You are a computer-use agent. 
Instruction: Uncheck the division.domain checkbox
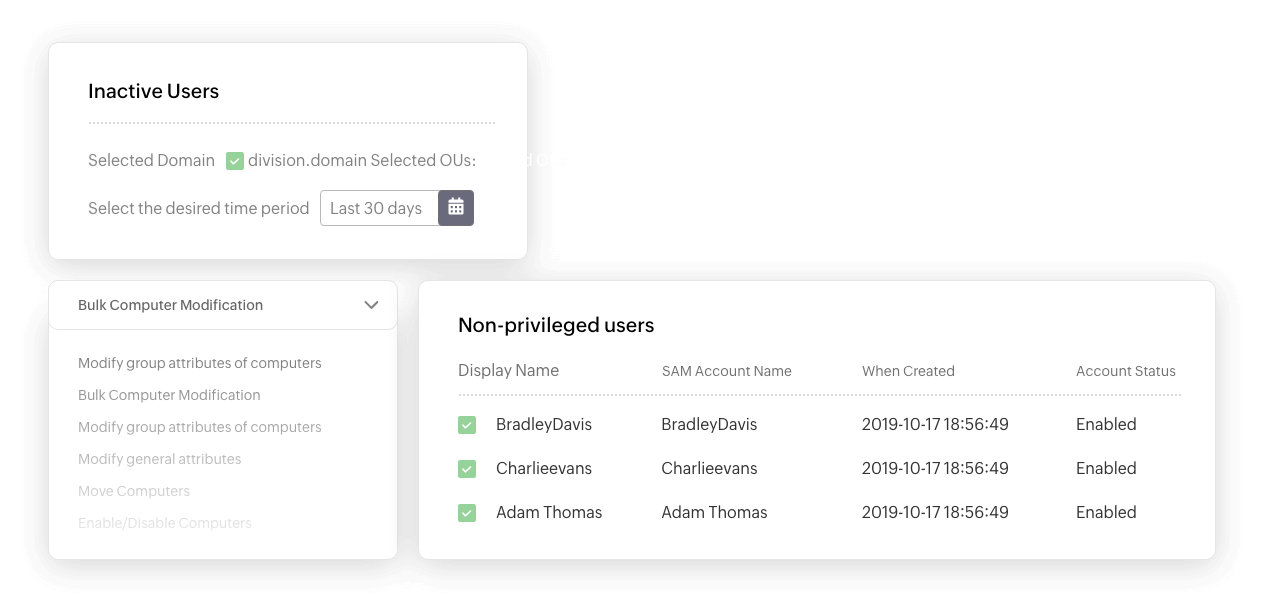(x=235, y=161)
